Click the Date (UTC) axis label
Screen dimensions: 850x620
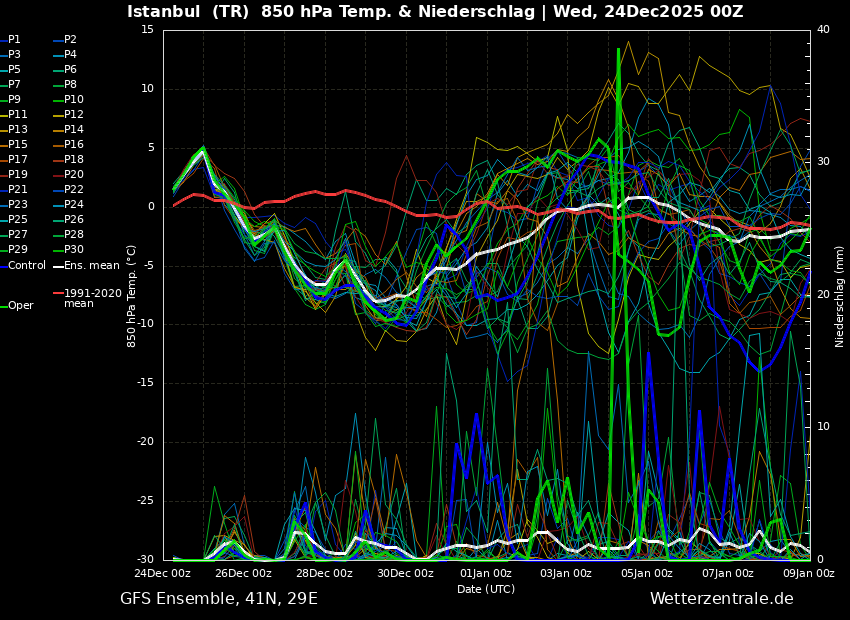[486, 589]
